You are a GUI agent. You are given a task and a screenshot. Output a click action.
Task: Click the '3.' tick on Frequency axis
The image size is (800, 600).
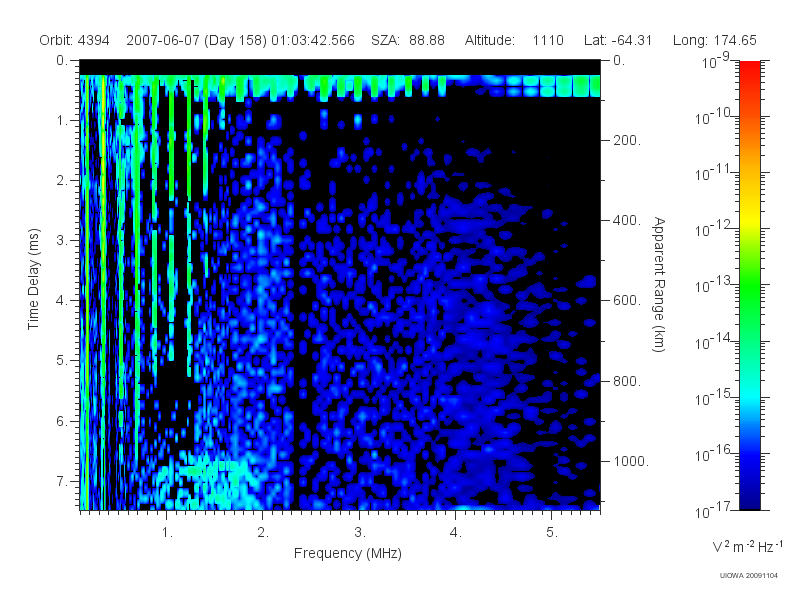[x=360, y=533]
